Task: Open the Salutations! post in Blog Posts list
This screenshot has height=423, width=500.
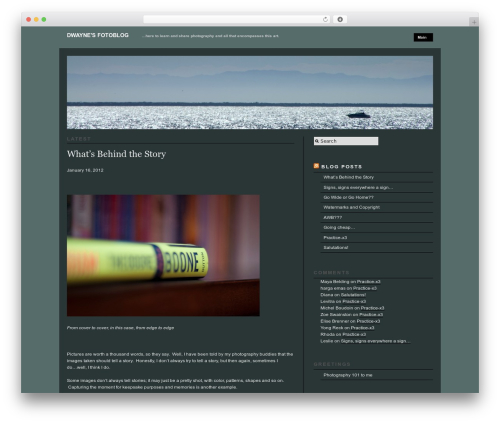Action: coord(336,248)
